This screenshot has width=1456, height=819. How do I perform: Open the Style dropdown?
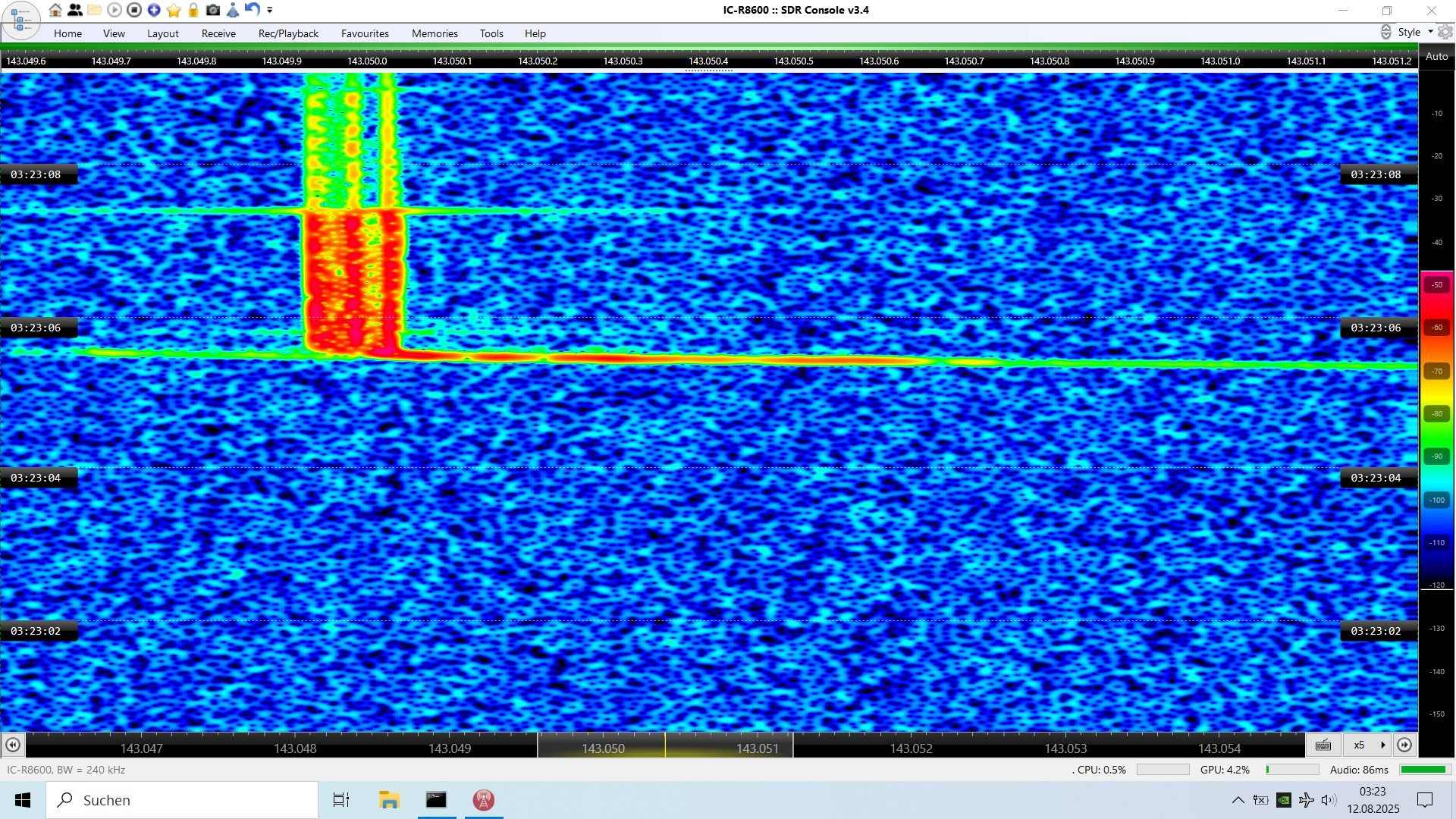(1414, 32)
